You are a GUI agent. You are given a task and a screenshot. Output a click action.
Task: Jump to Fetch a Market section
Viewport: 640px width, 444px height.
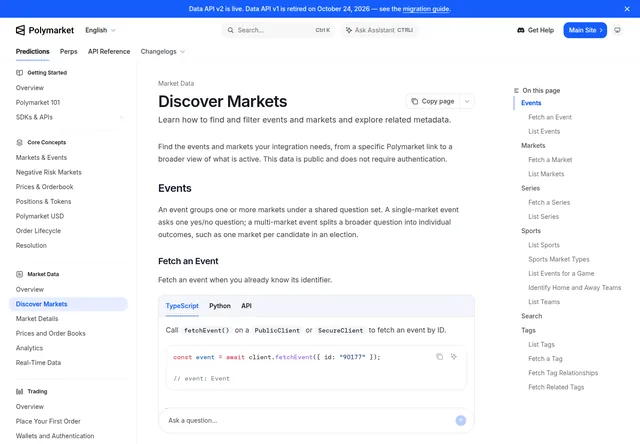click(x=550, y=160)
